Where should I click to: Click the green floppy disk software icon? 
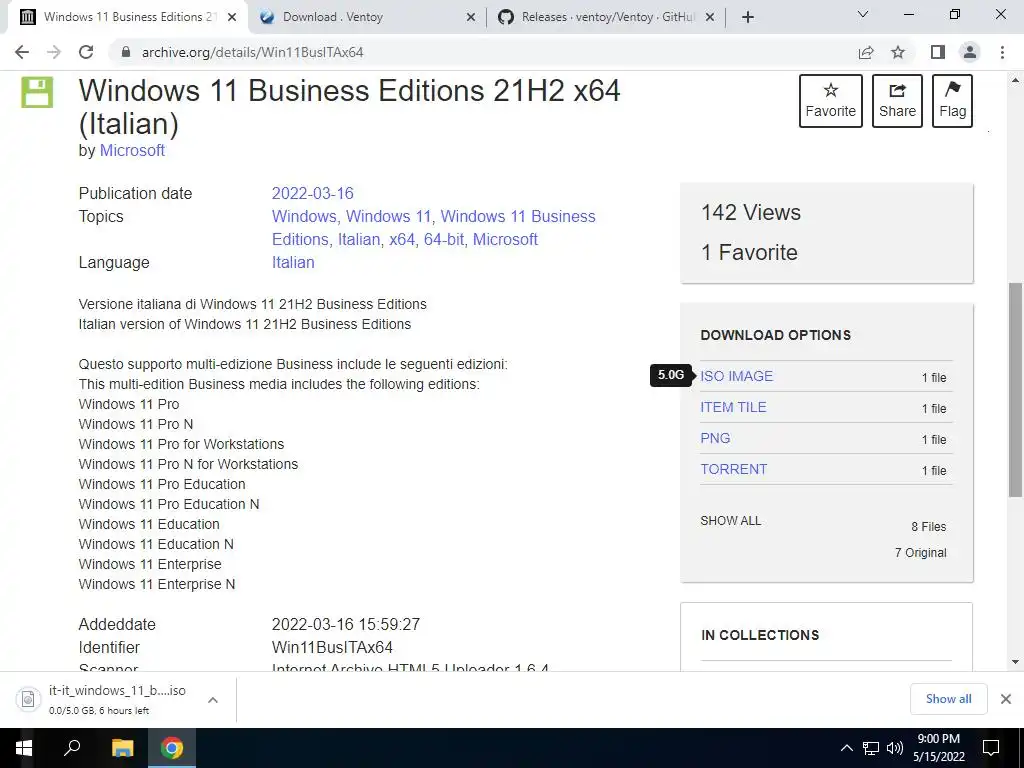37,92
